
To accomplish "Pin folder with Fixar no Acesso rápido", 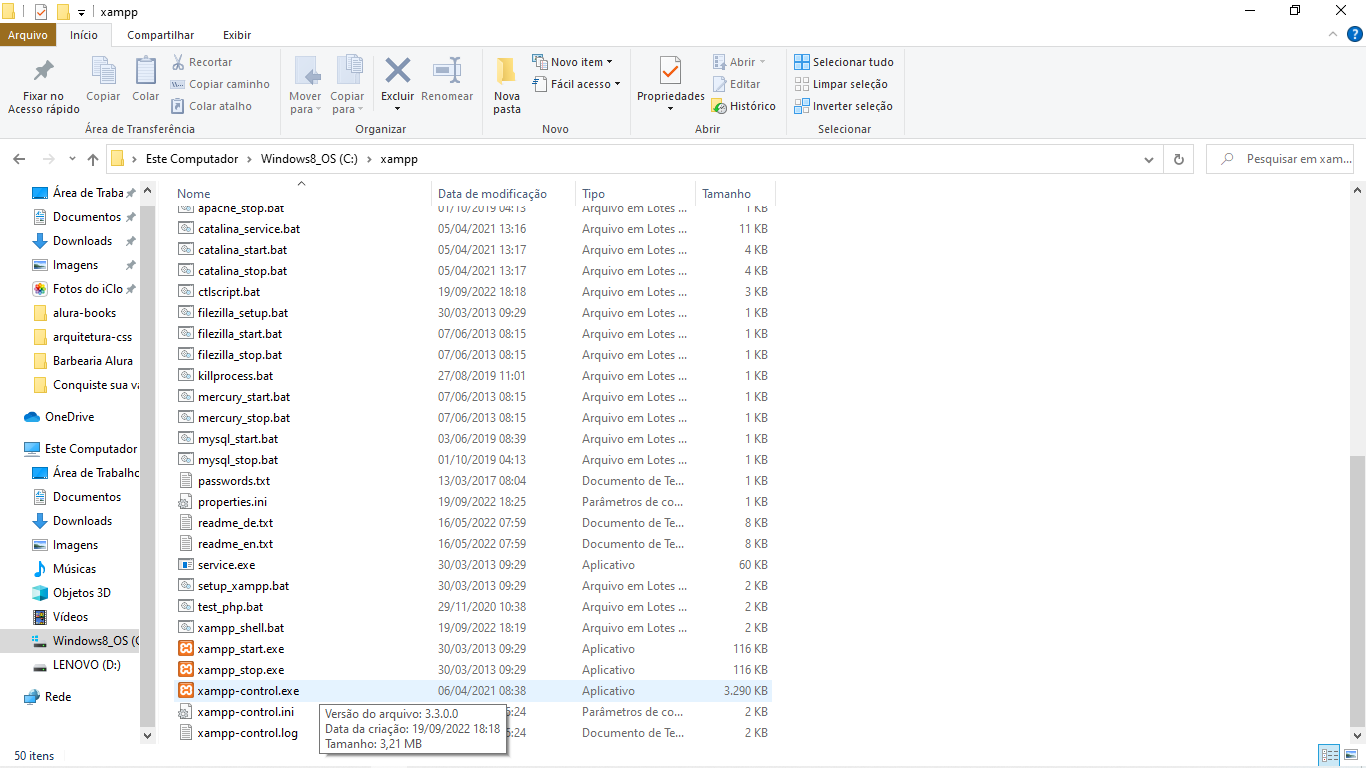I will click(x=44, y=85).
